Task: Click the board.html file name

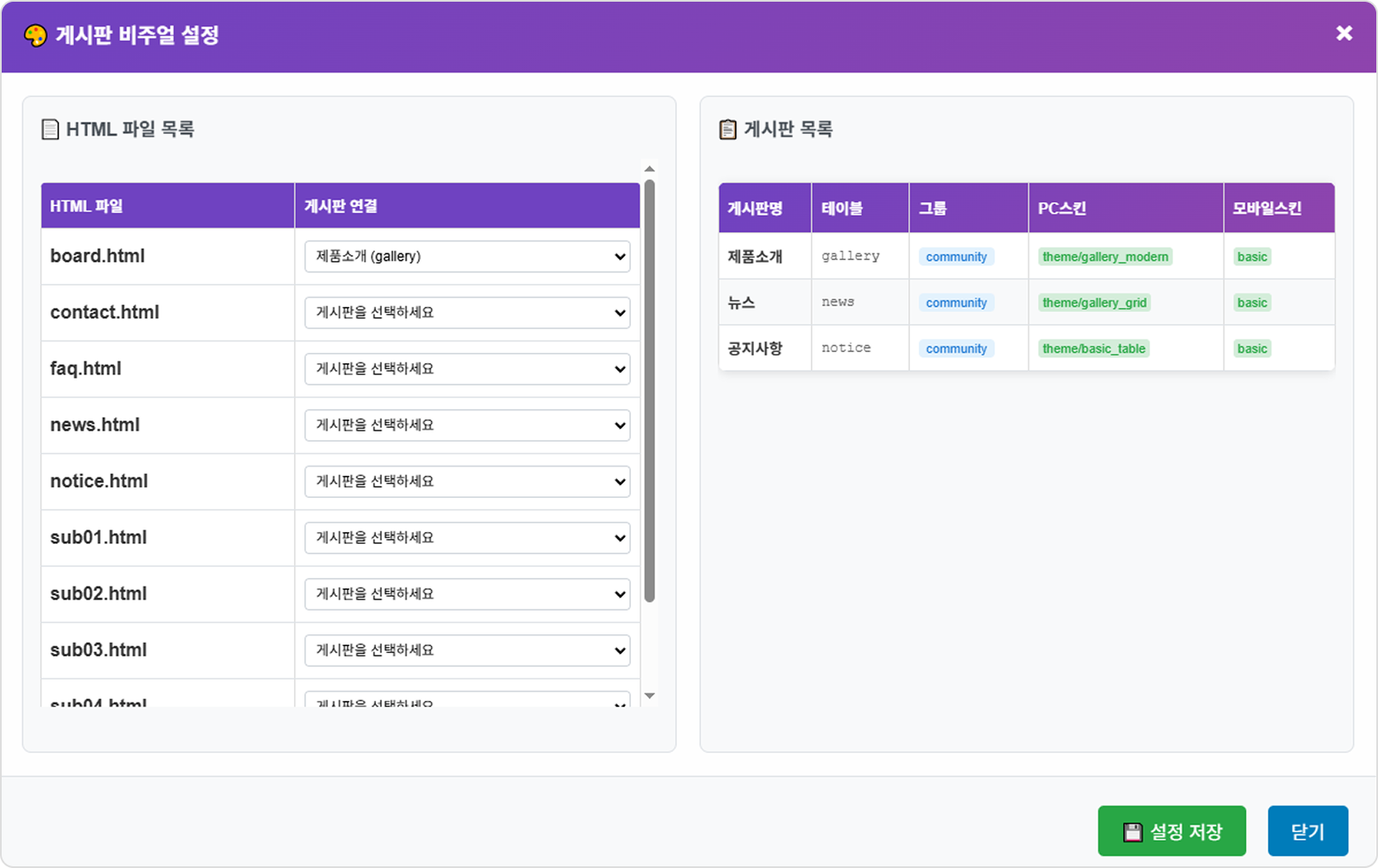Action: (97, 256)
